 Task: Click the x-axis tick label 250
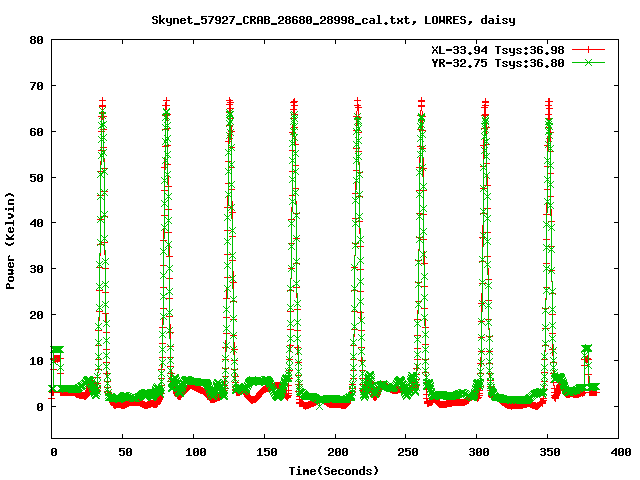coord(408,452)
